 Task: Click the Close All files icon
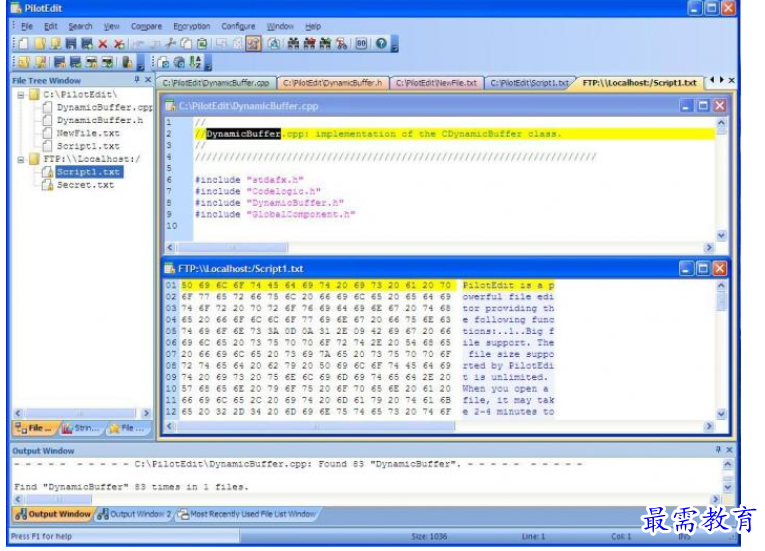(119, 44)
